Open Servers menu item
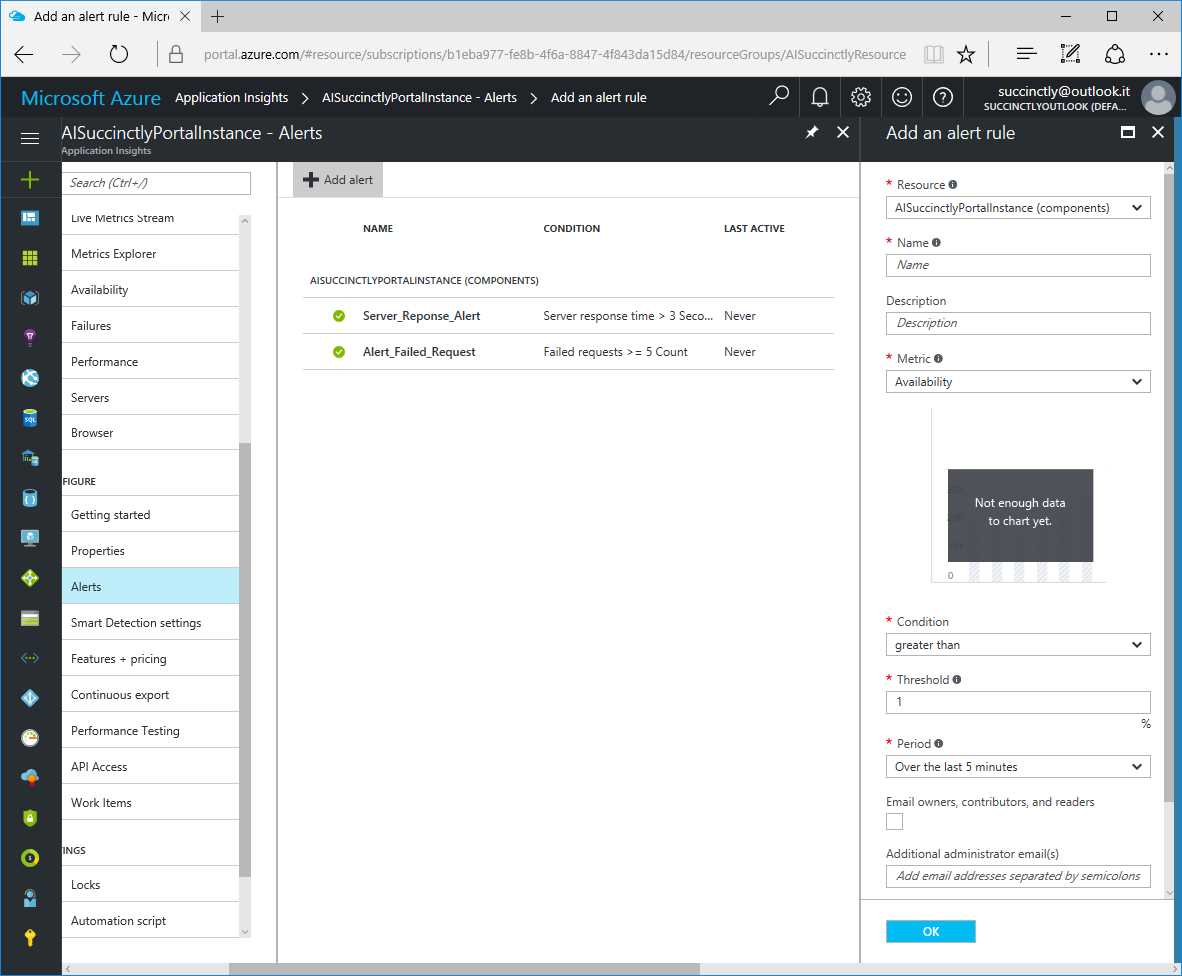 point(150,397)
